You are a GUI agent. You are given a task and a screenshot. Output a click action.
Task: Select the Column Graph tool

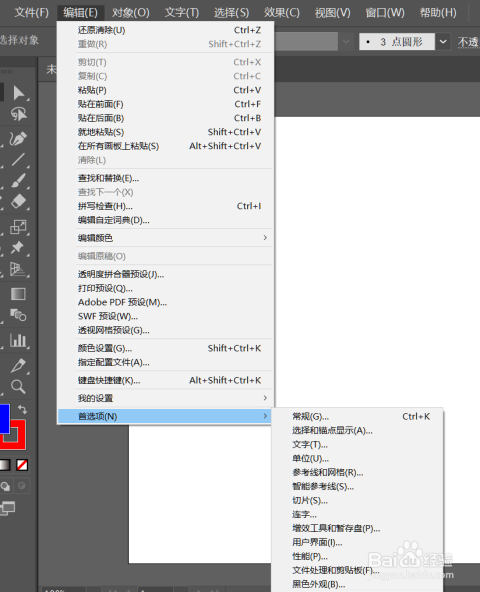point(18,340)
